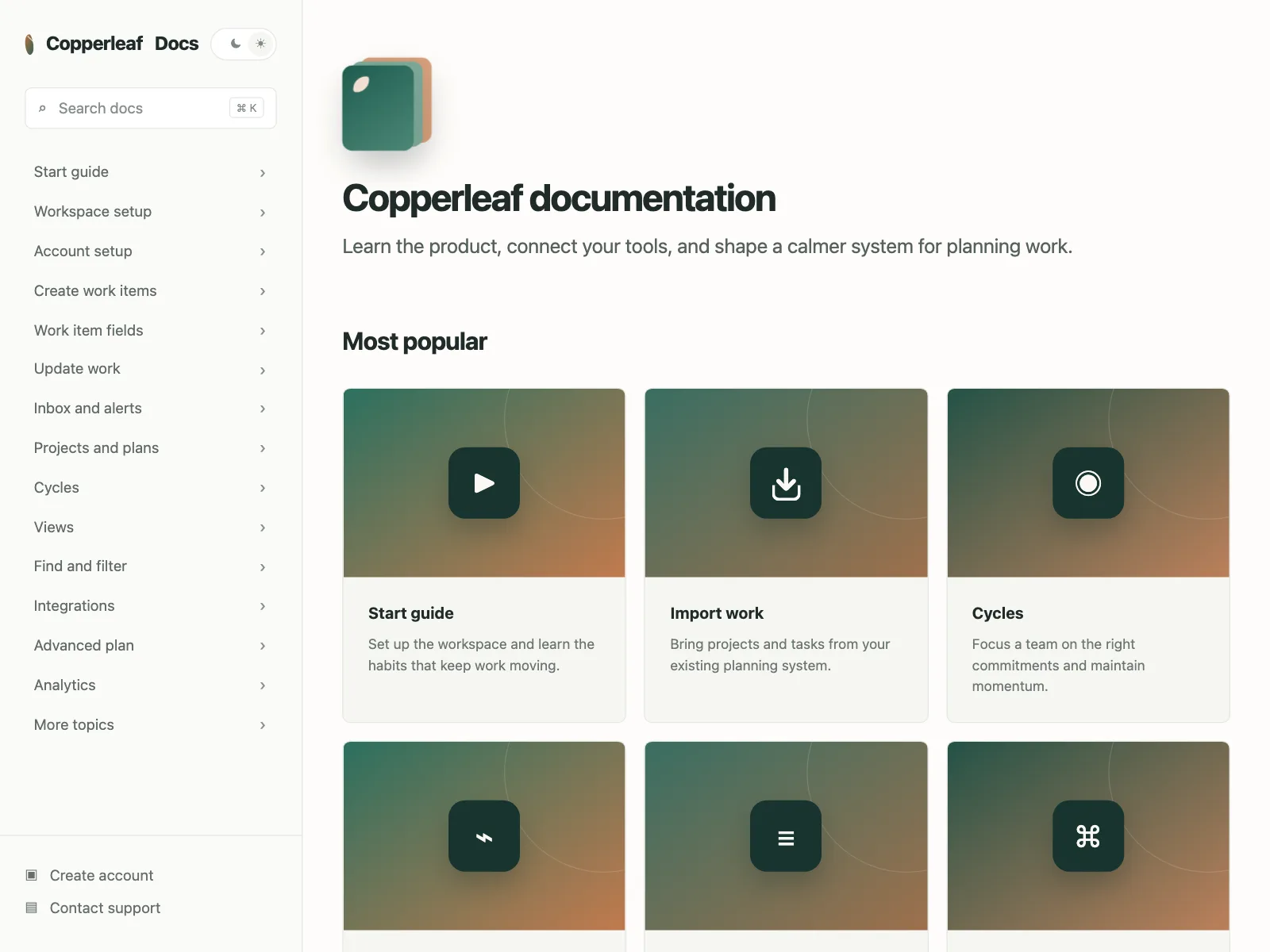
Task: Click the Cycles card gradient image
Action: 1088,483
